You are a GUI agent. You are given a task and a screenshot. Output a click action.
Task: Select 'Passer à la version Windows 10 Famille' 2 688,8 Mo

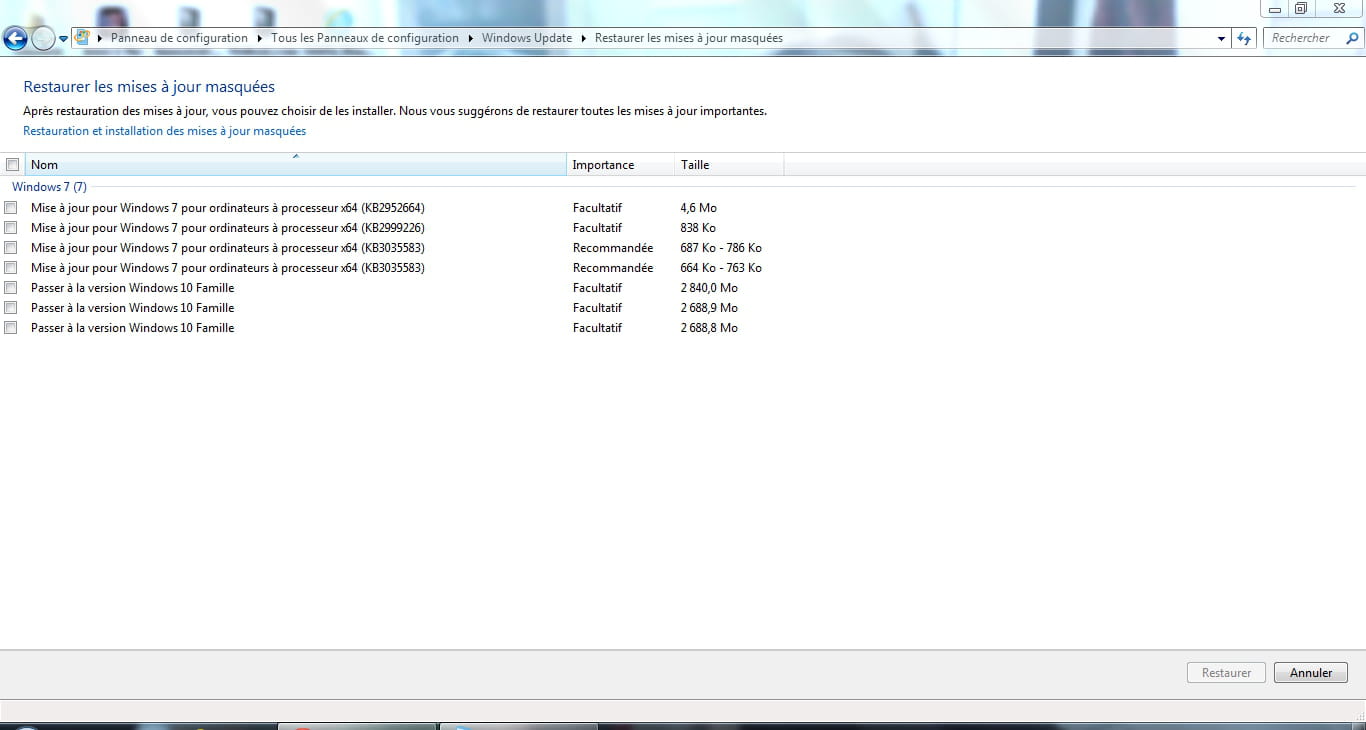(x=133, y=328)
